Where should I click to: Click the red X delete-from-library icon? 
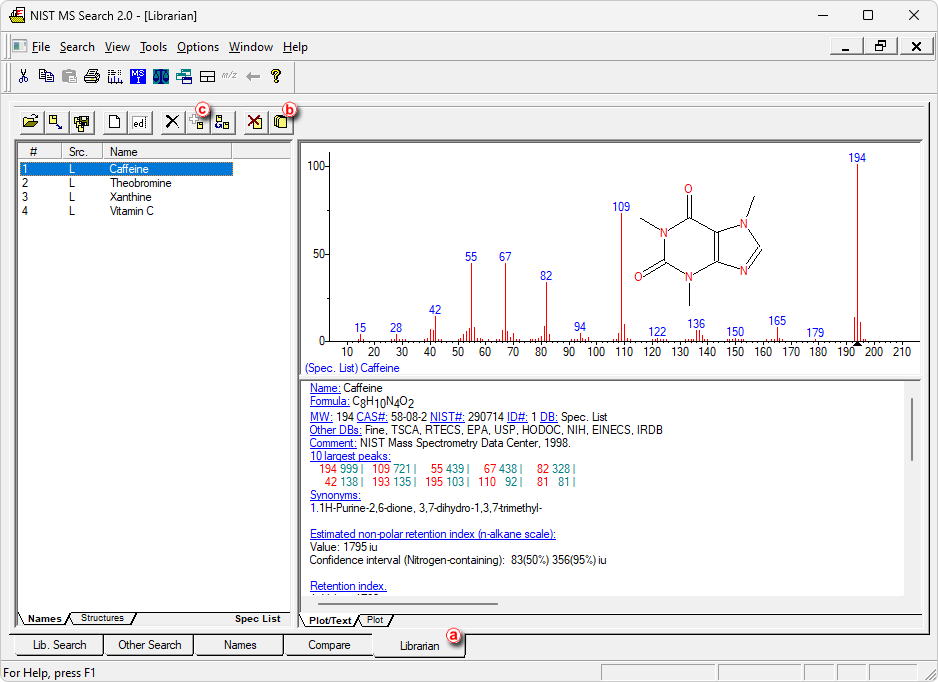coord(255,122)
